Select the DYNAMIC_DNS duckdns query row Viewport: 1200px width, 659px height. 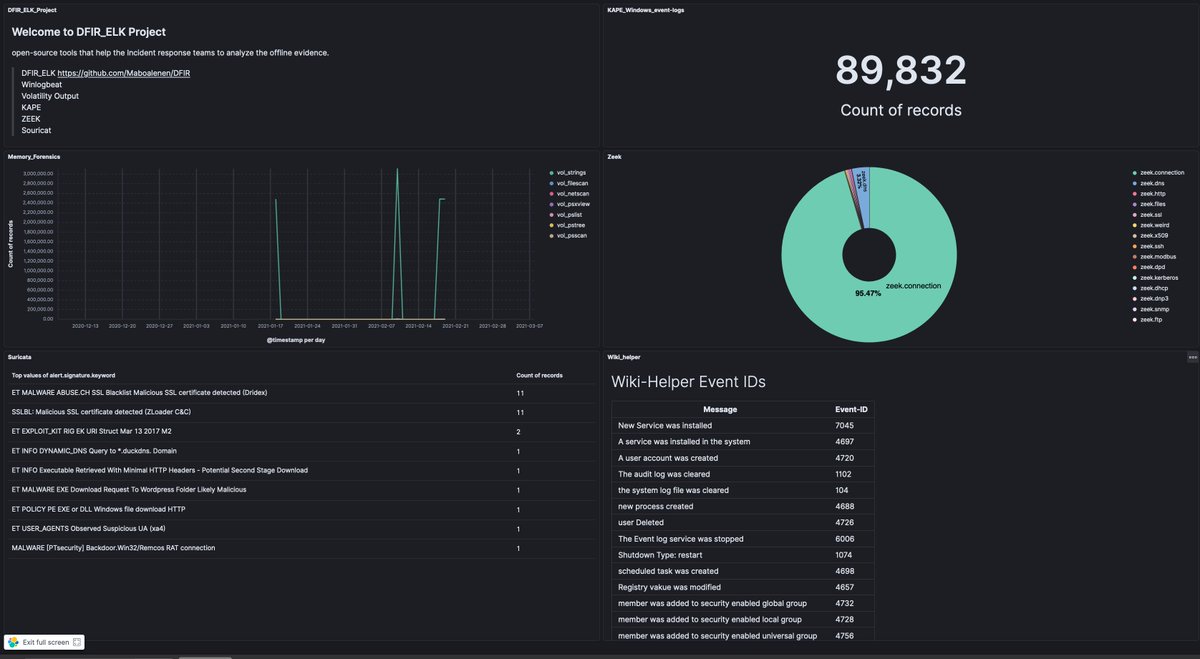tap(300, 451)
